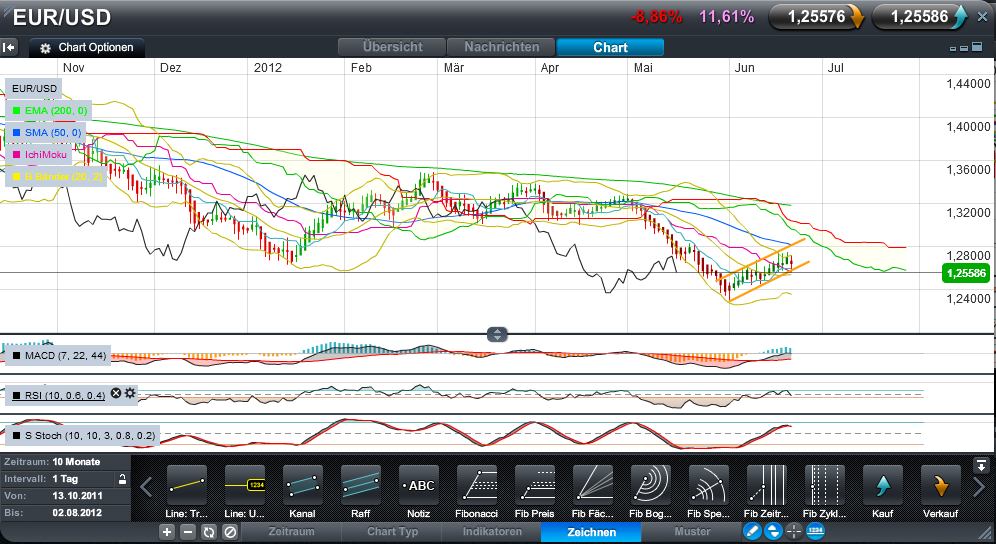Open the Chart Optionen menu
This screenshot has height=544, width=996.
[x=87, y=48]
